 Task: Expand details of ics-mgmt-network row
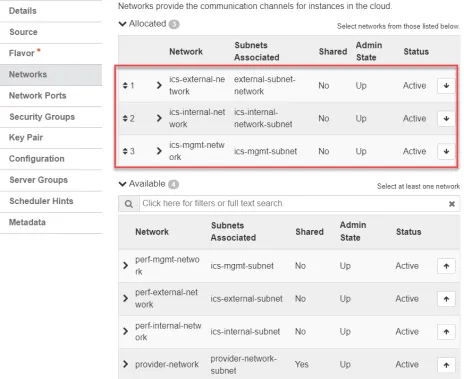[159, 151]
